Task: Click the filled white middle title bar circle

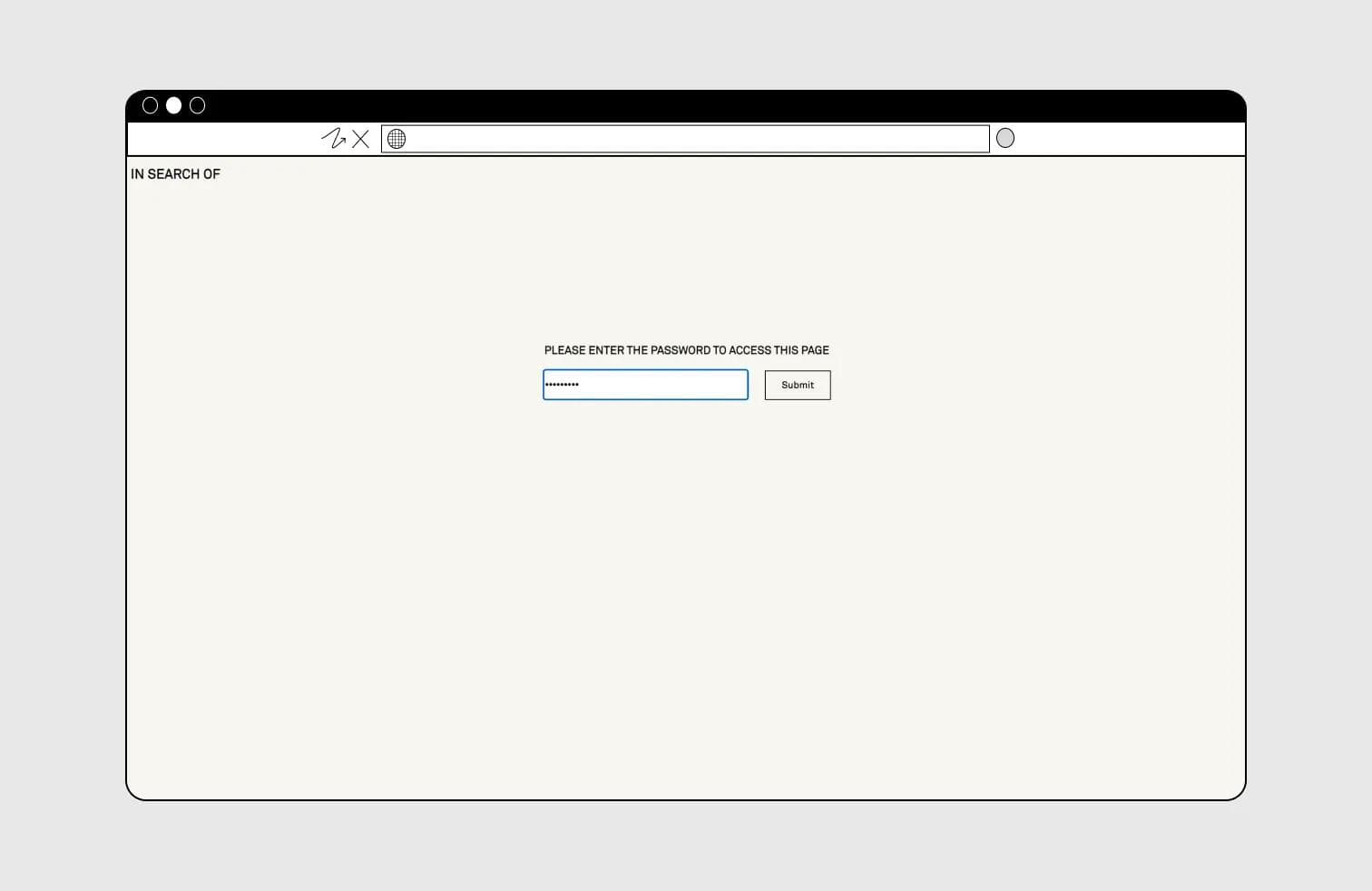Action: tap(173, 105)
